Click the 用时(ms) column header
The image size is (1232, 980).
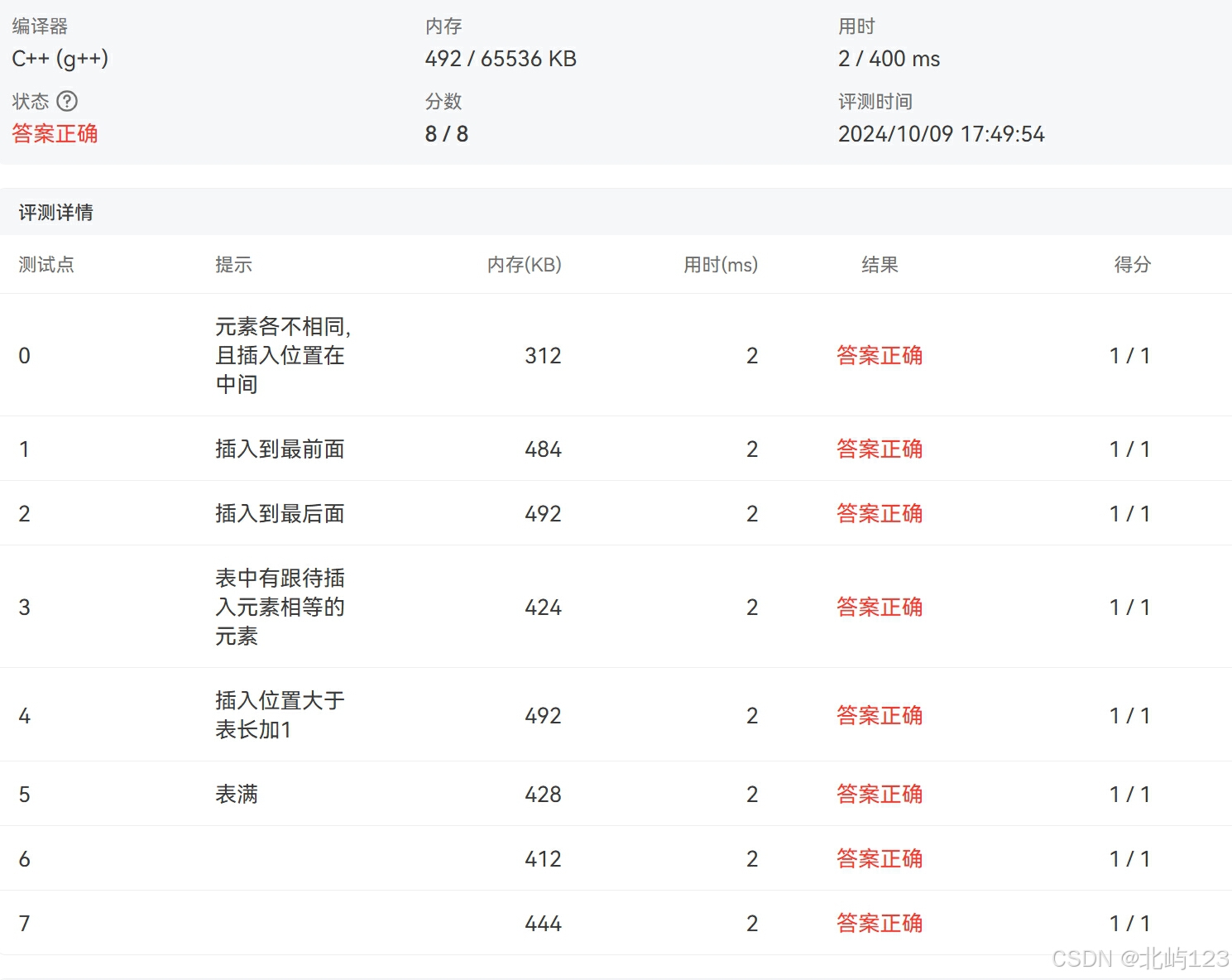721,265
